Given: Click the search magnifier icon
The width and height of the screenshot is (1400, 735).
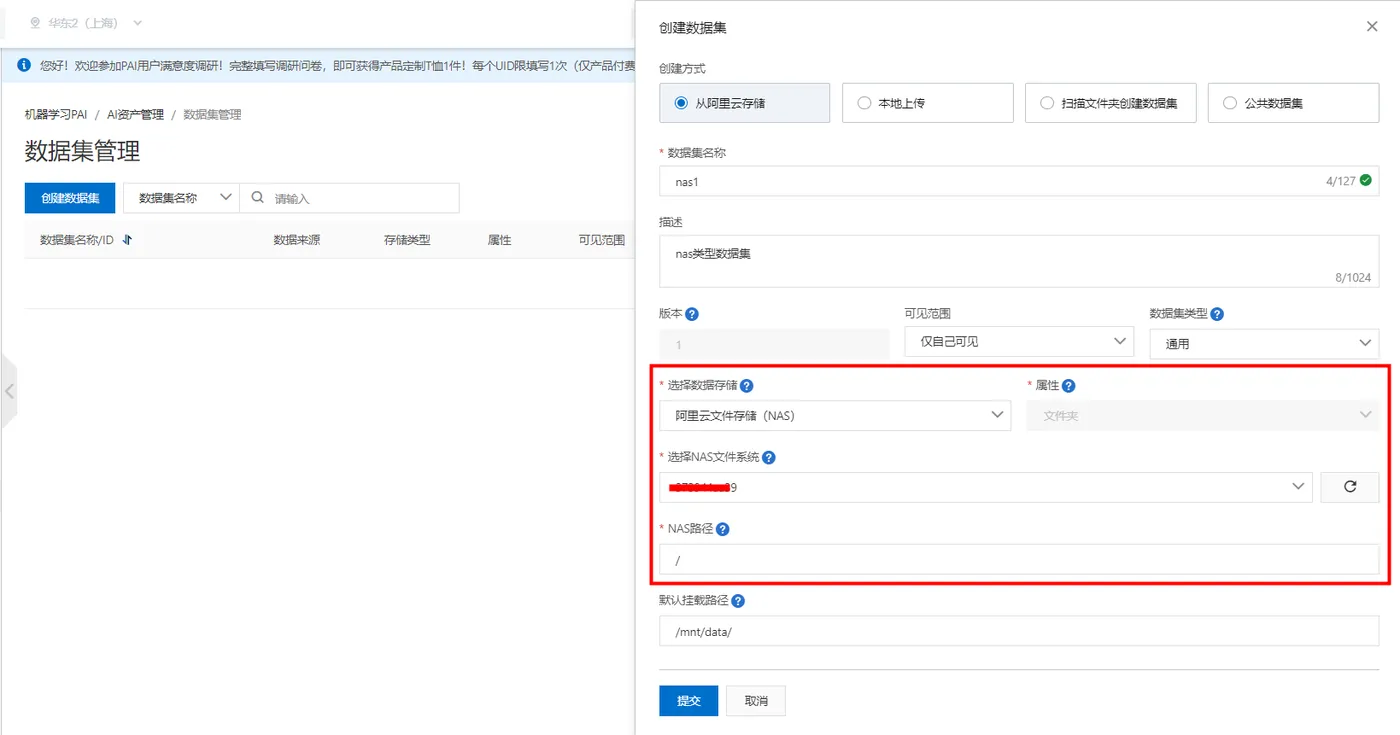Looking at the screenshot, I should (257, 198).
